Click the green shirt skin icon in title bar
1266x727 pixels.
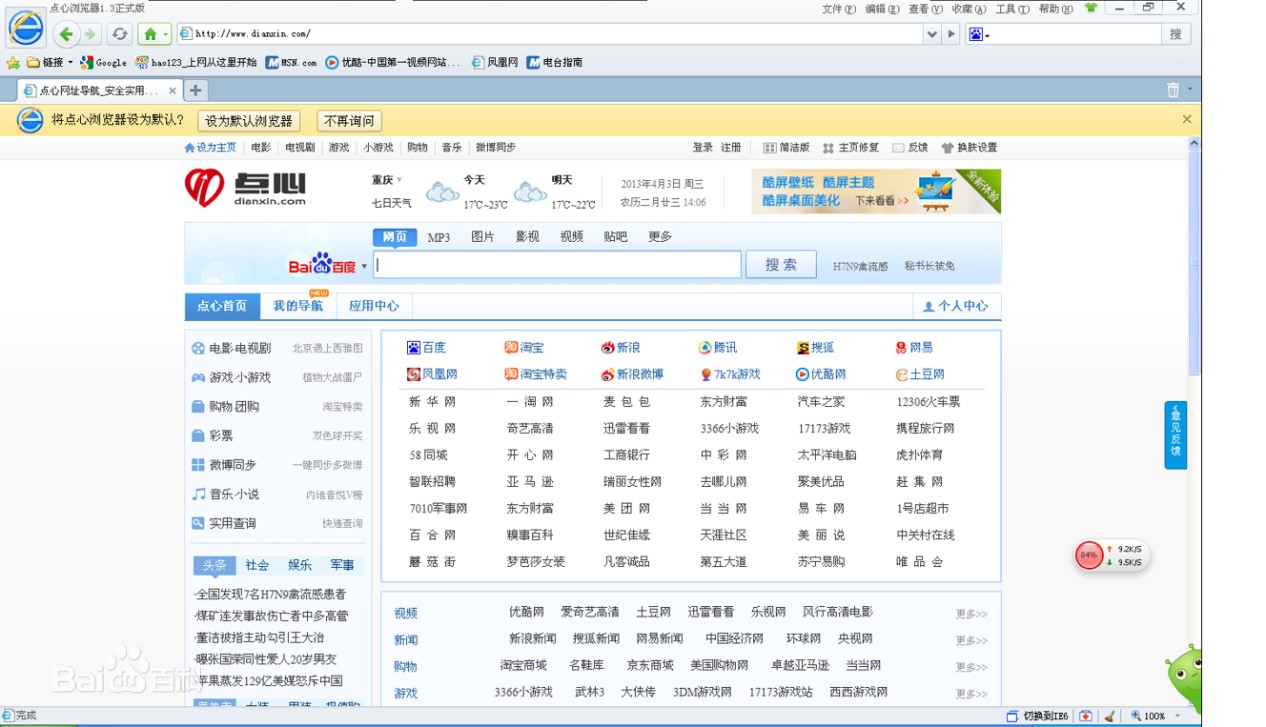pyautogui.click(x=1090, y=9)
